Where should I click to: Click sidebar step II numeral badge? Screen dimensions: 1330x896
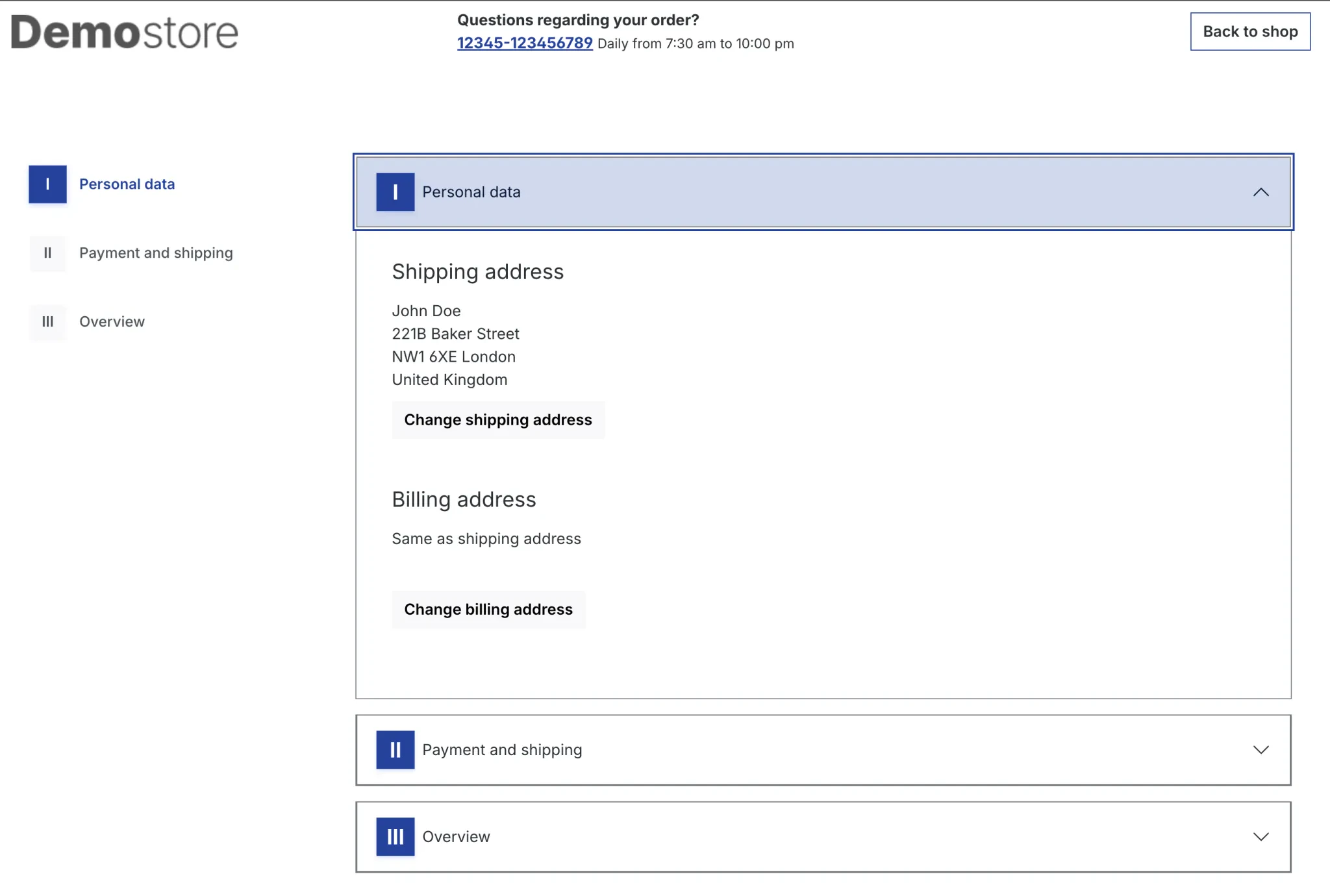click(47, 253)
